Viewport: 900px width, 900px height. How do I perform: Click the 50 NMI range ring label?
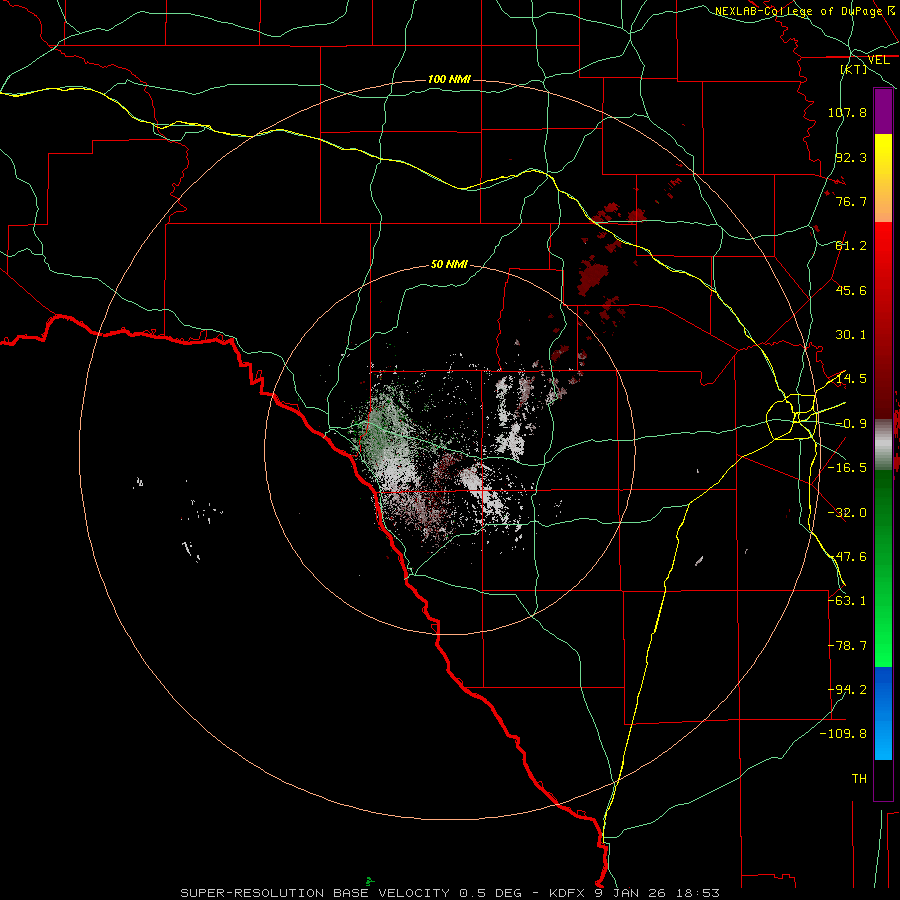[449, 265]
